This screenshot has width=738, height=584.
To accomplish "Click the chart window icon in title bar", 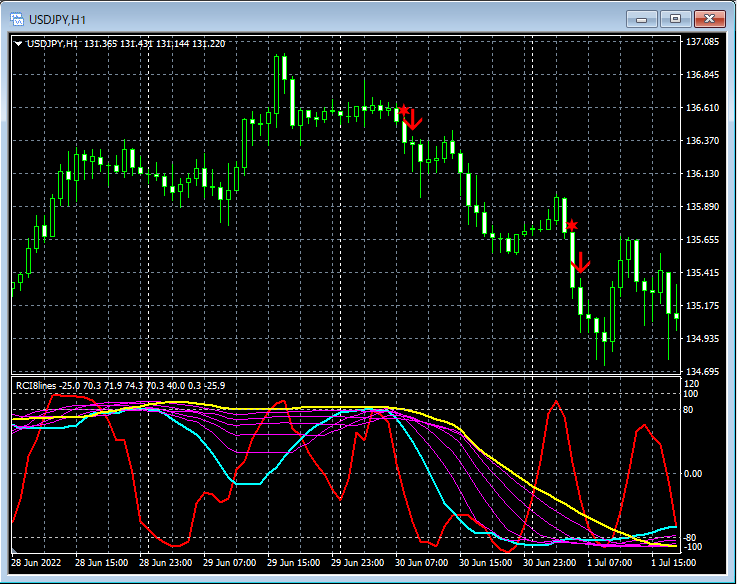I will 16,19.
